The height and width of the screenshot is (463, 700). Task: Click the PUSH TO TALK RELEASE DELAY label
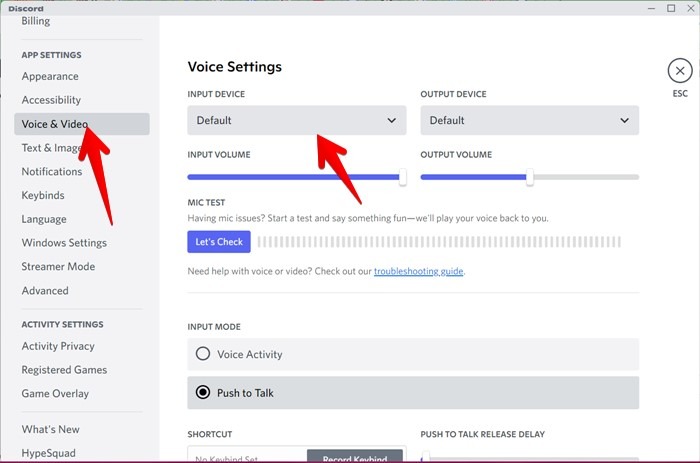pyautogui.click(x=483, y=434)
